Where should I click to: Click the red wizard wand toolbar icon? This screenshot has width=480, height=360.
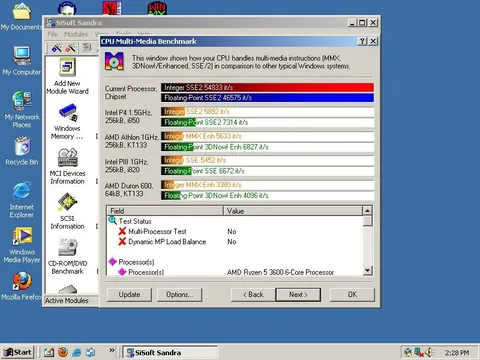tap(70, 48)
